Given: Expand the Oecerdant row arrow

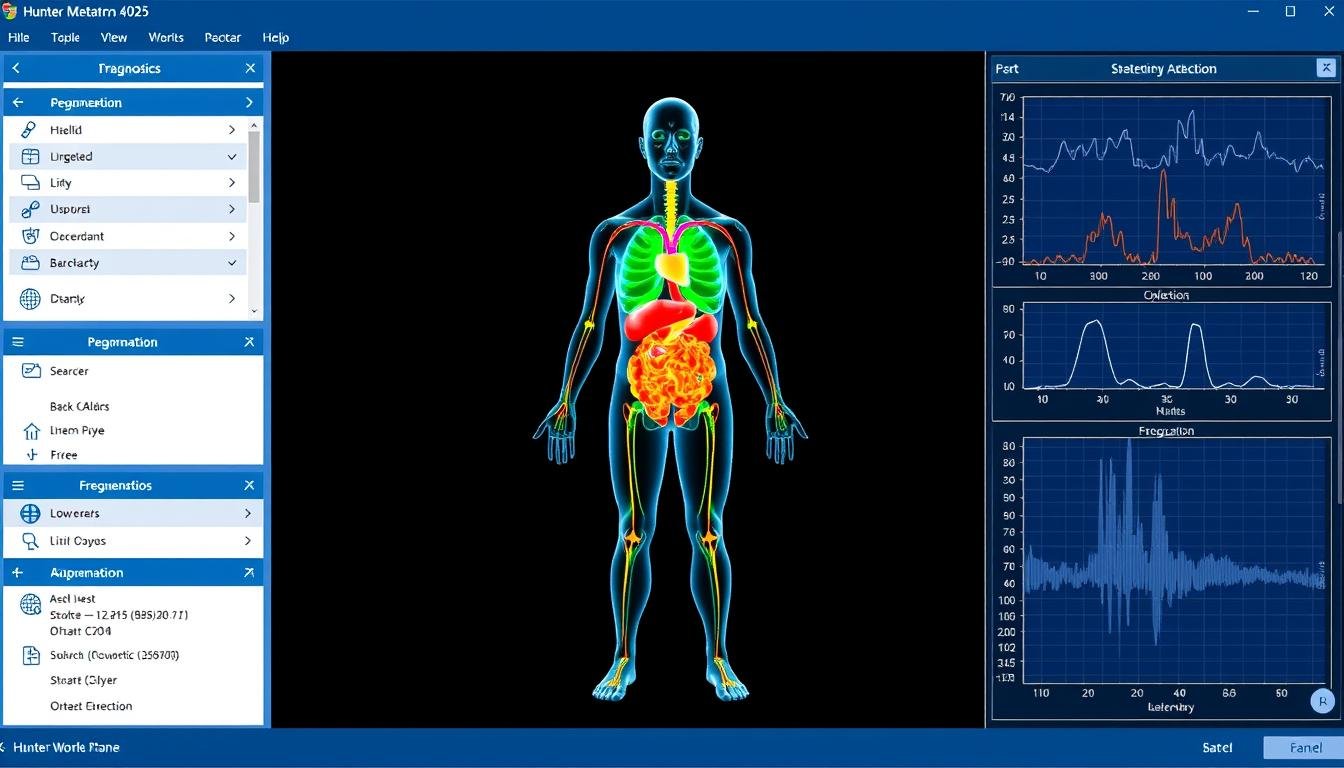Looking at the screenshot, I should point(232,237).
